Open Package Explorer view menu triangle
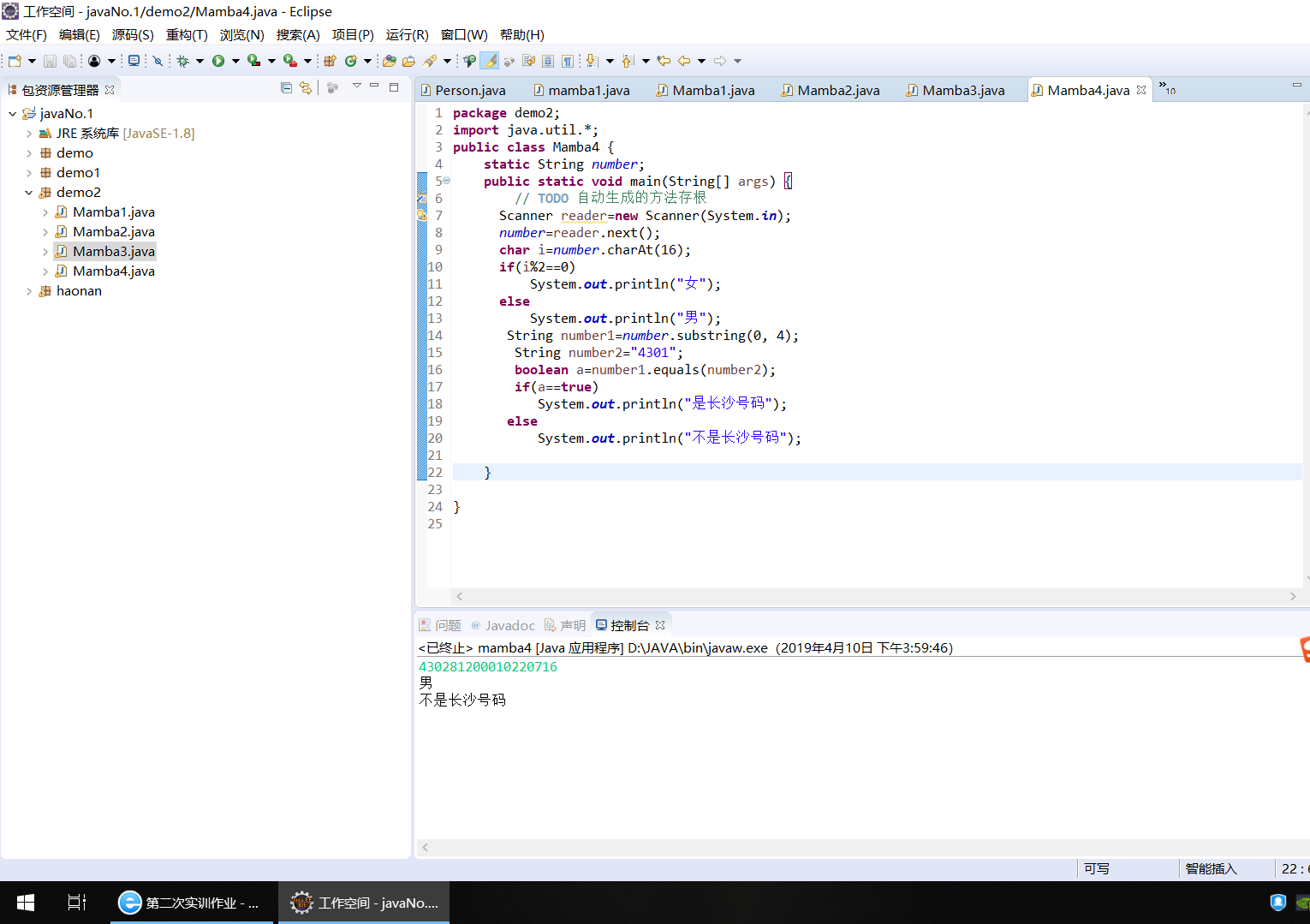This screenshot has width=1310, height=924. coord(356,86)
